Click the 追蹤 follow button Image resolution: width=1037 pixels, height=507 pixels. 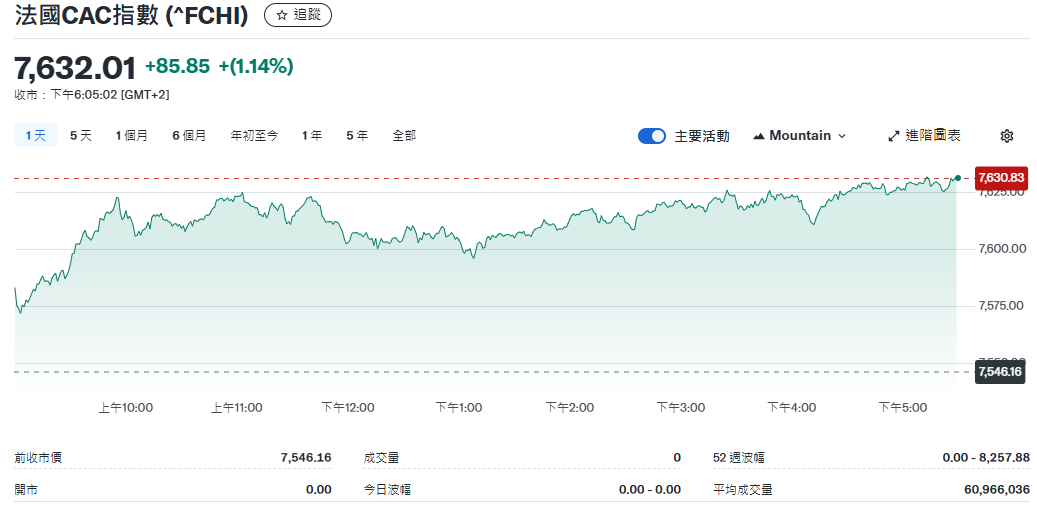(298, 15)
